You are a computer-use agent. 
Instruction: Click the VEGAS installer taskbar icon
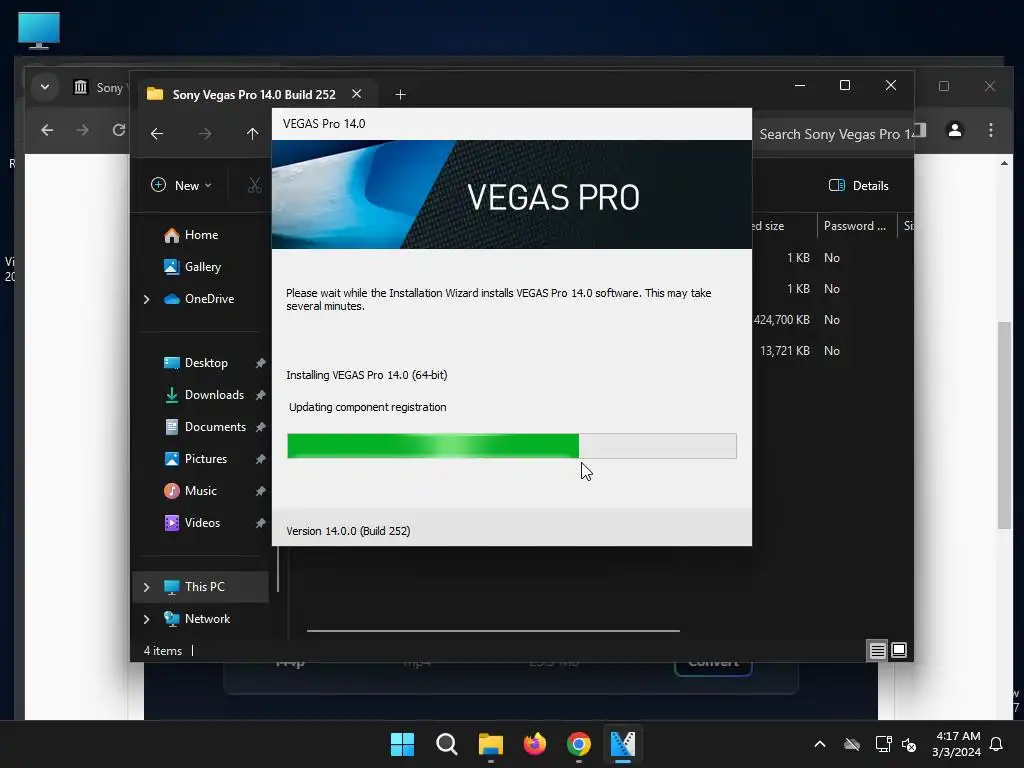coord(623,744)
